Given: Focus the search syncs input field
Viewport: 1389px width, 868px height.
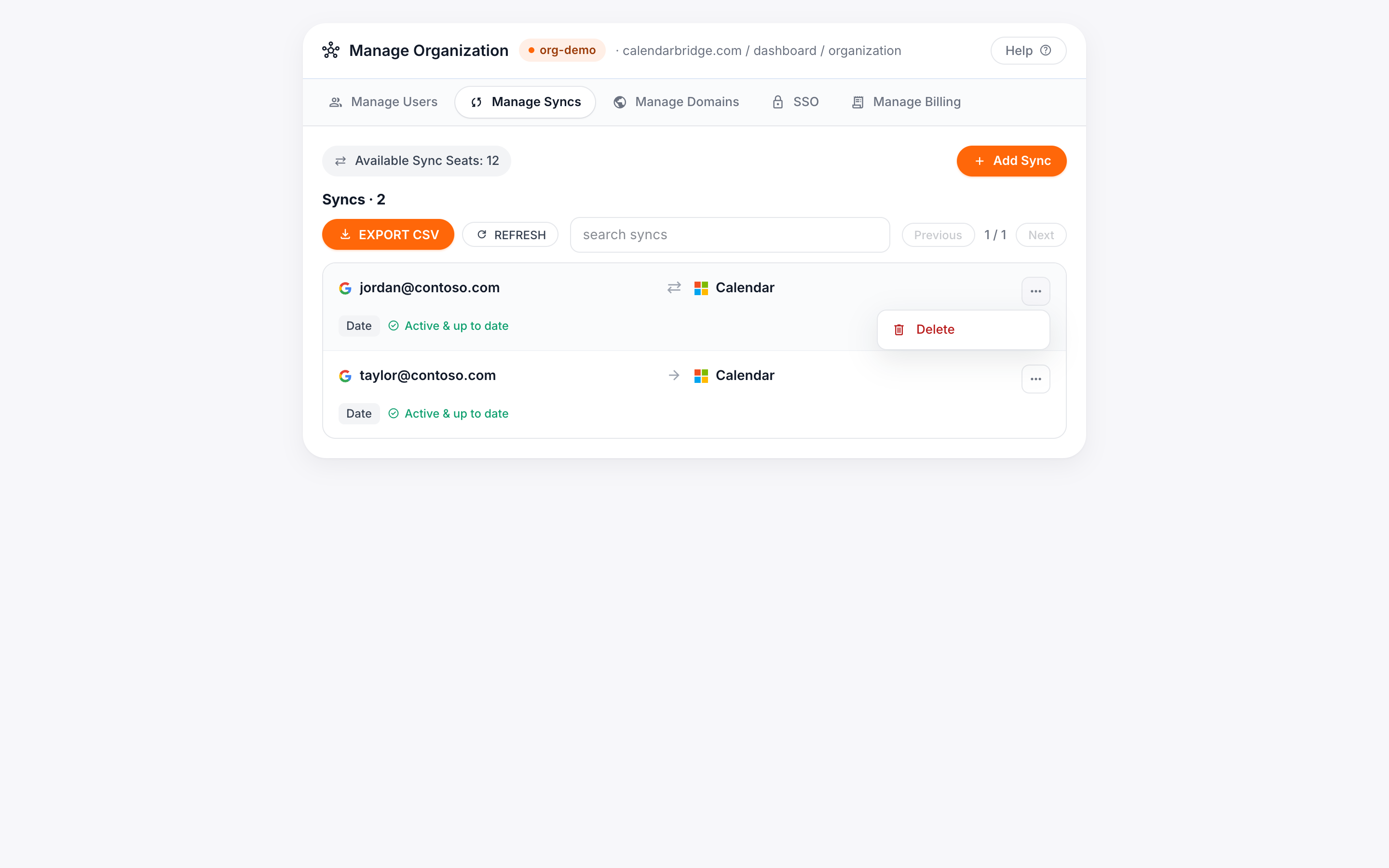Looking at the screenshot, I should [730, 235].
